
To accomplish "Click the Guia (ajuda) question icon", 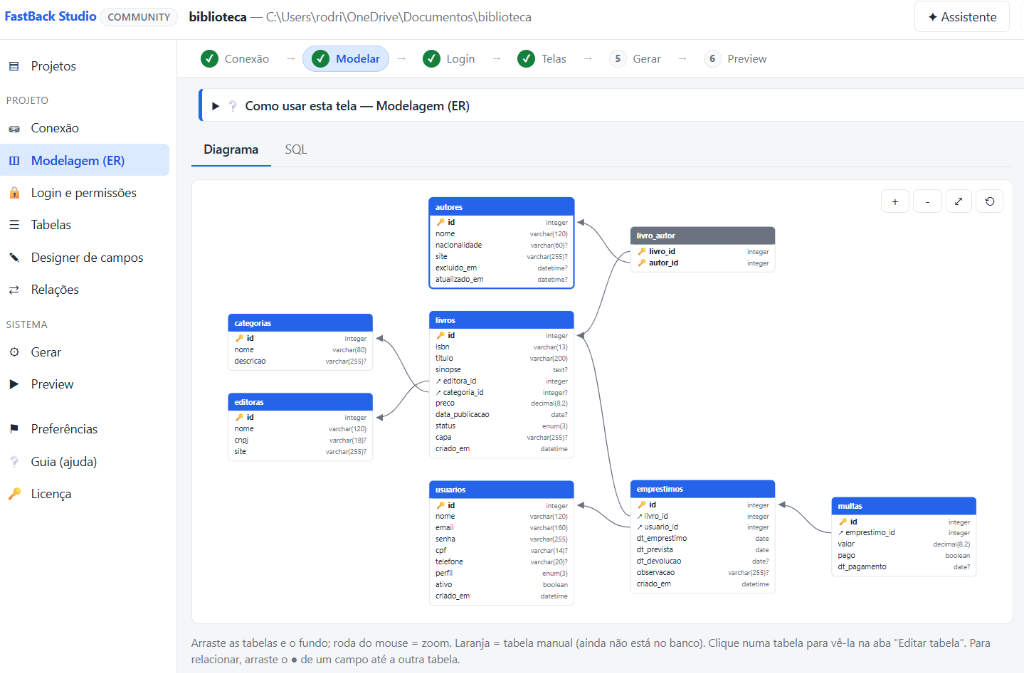I will pyautogui.click(x=14, y=462).
